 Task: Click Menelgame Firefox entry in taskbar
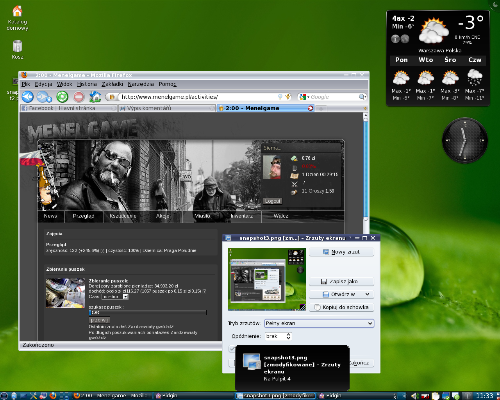click(112, 396)
